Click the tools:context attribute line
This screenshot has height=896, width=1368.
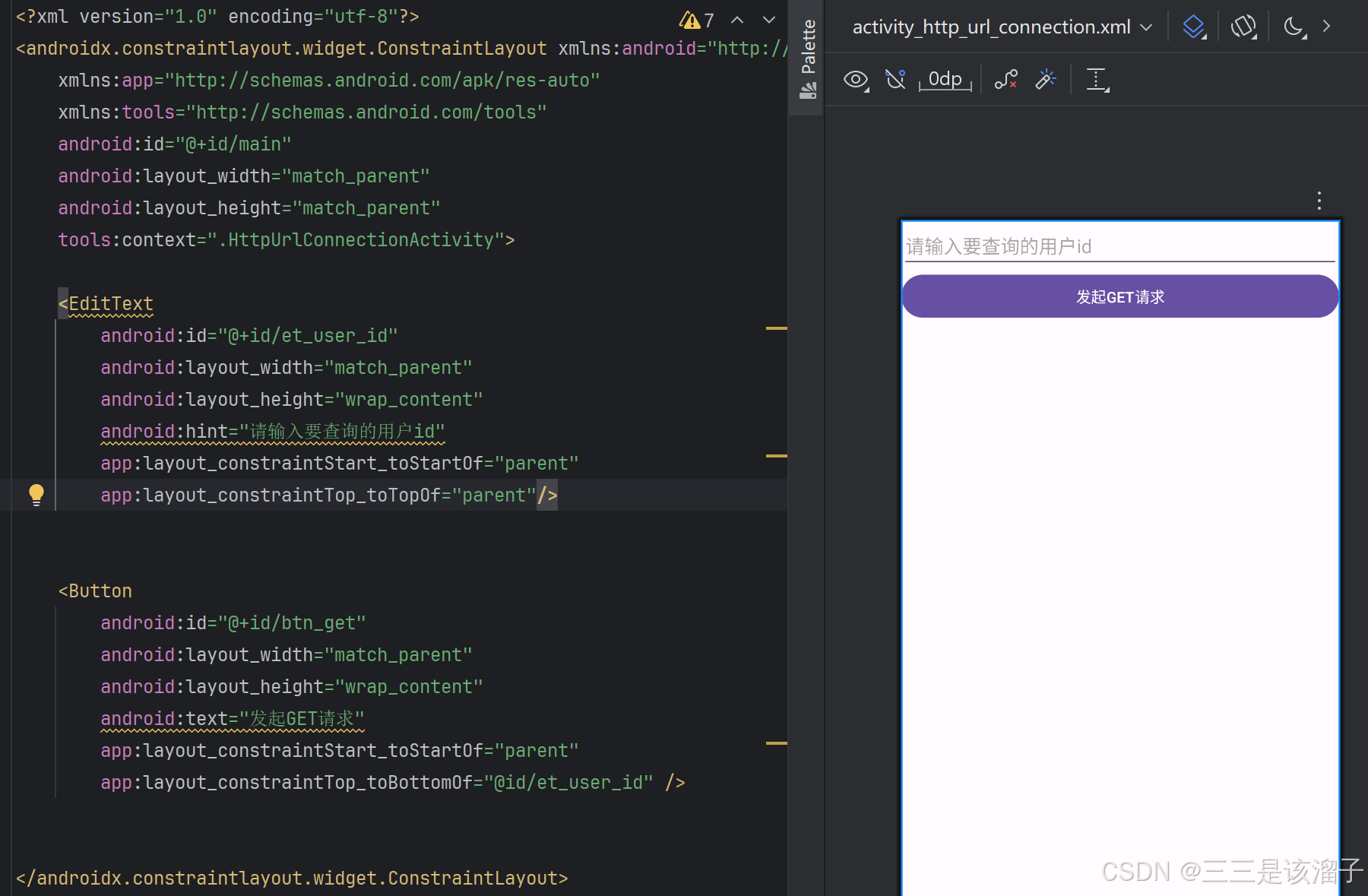pos(287,240)
